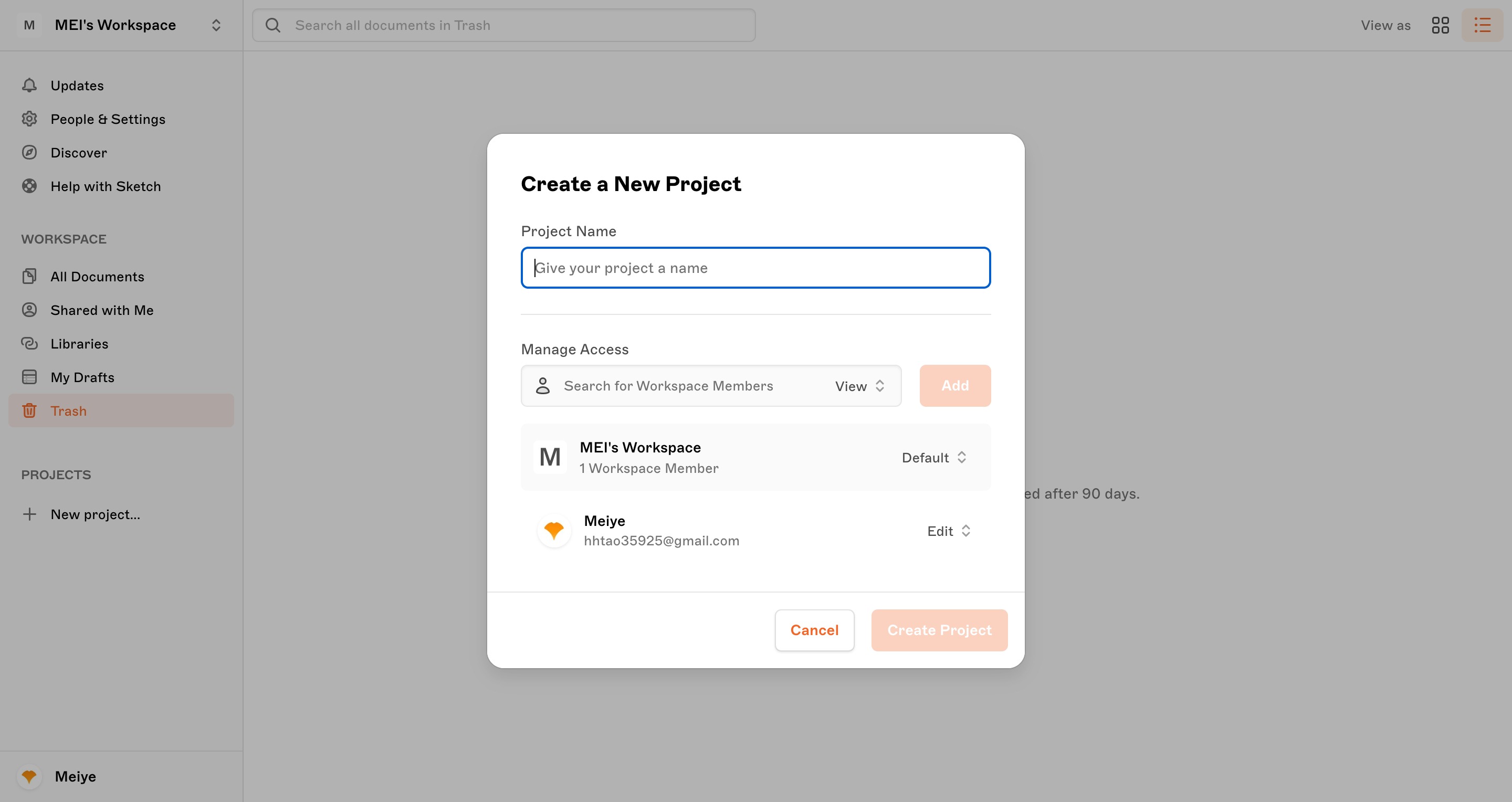Open the Default access dropdown for MEI's Workspace
This screenshot has height=802, width=1512.
pos(934,458)
